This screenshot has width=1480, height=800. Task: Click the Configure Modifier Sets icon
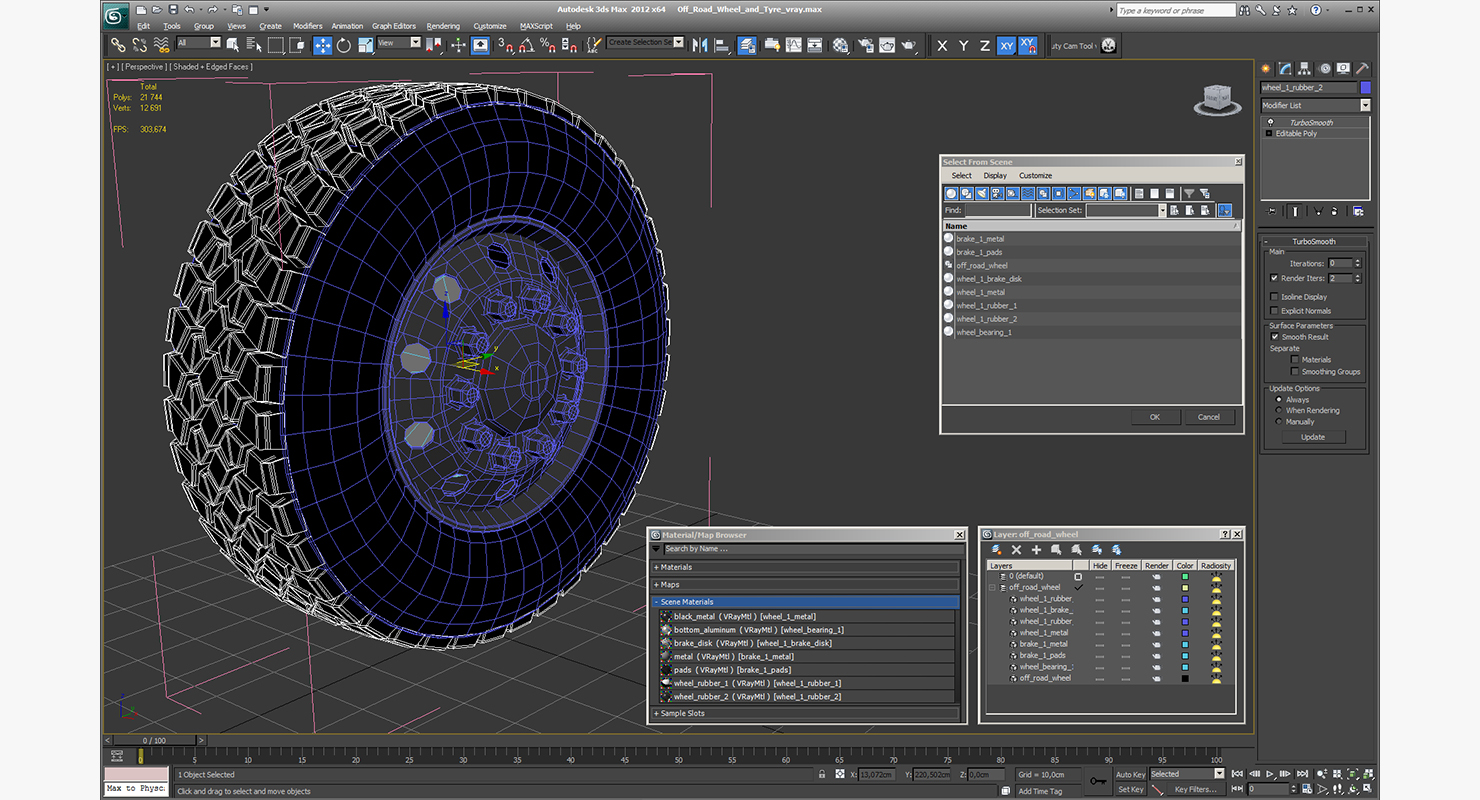click(1358, 211)
